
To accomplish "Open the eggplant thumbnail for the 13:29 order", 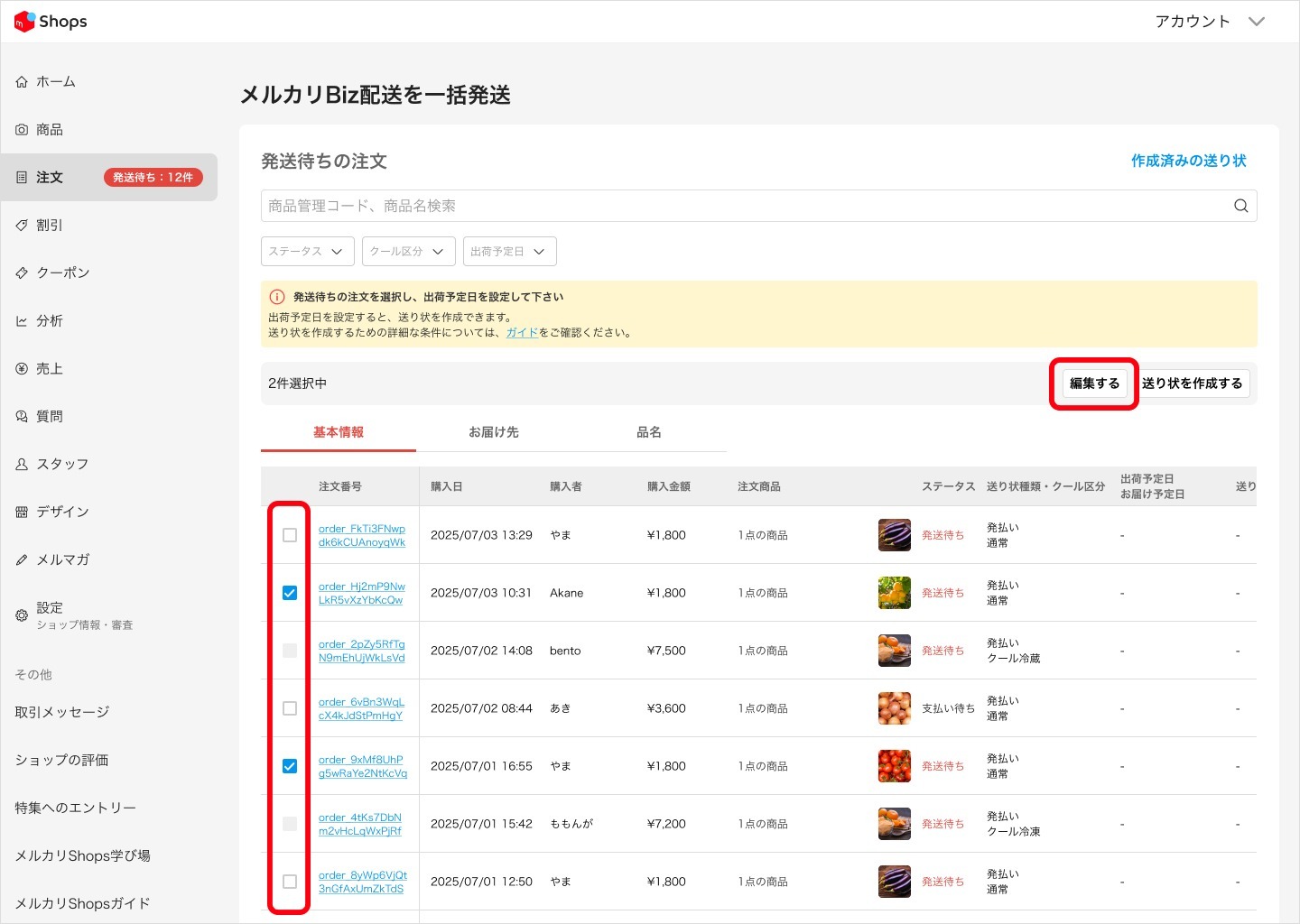I will click(895, 535).
